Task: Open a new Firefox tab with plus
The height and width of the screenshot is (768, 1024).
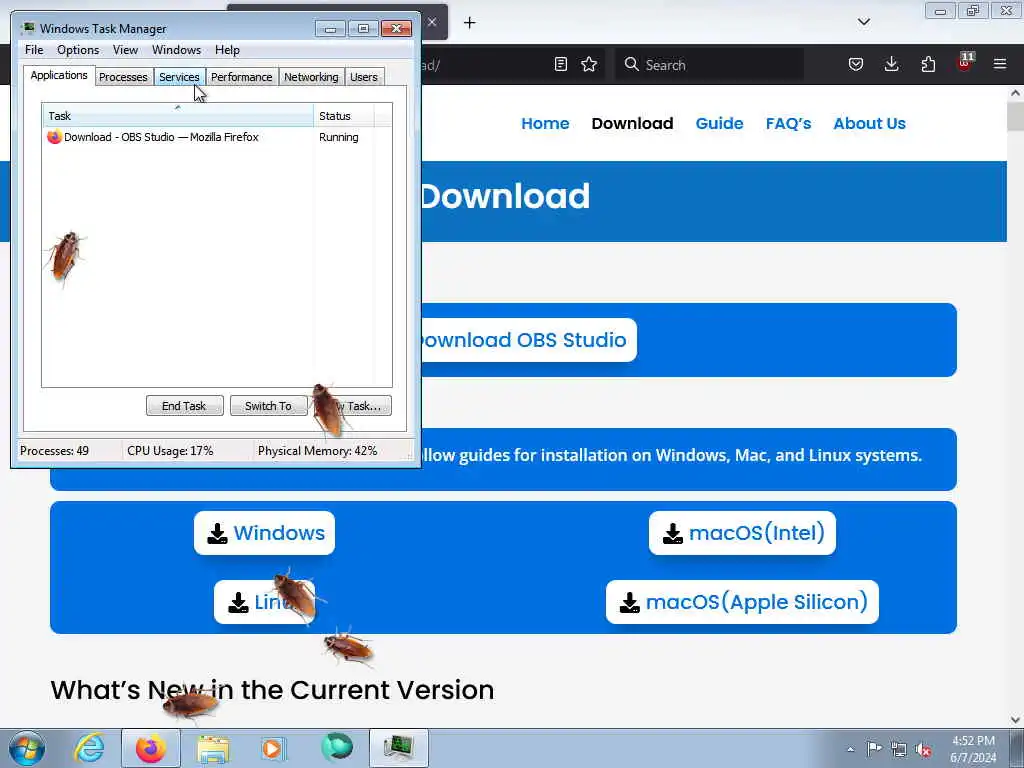Action: [x=470, y=23]
